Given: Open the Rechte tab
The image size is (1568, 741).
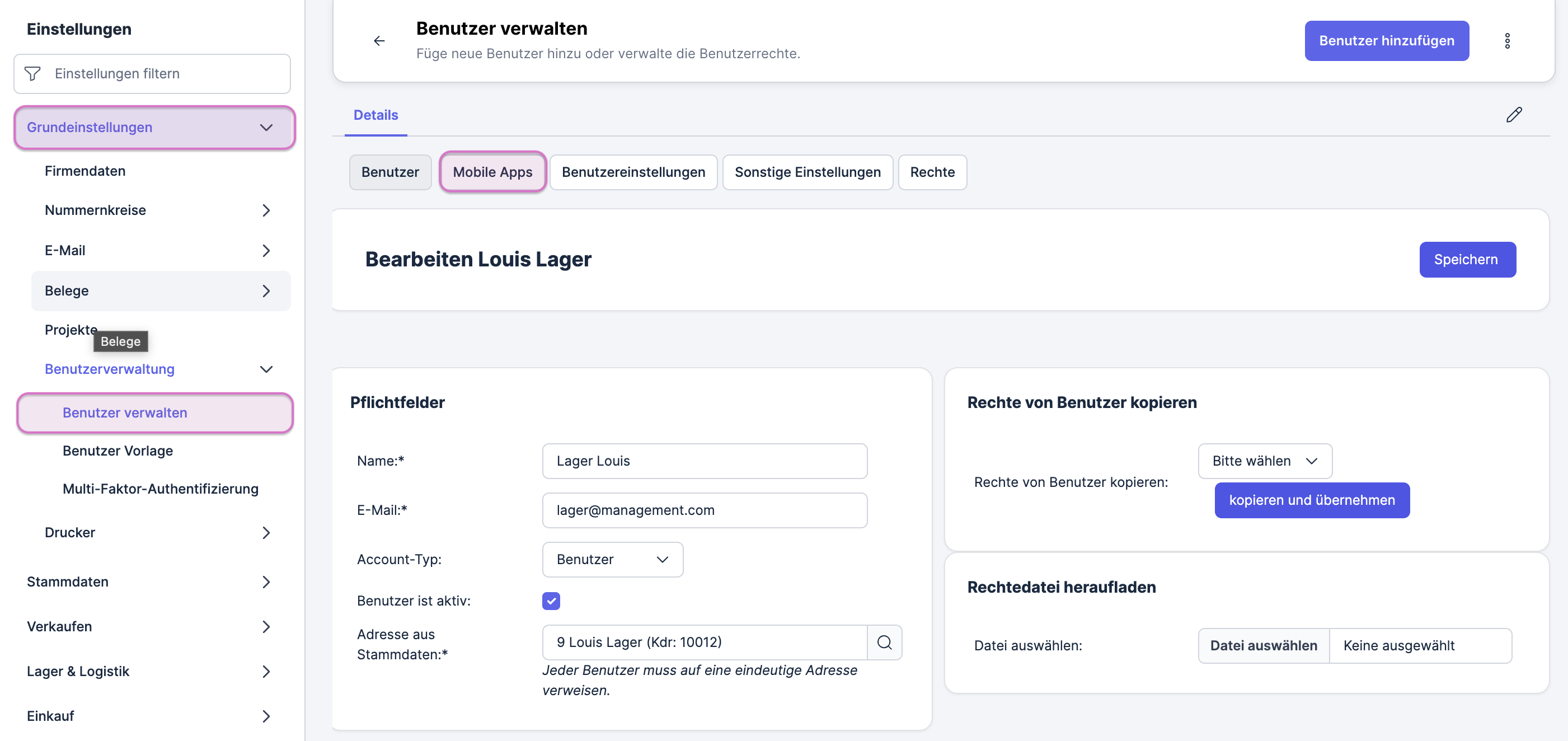Looking at the screenshot, I should 932,172.
